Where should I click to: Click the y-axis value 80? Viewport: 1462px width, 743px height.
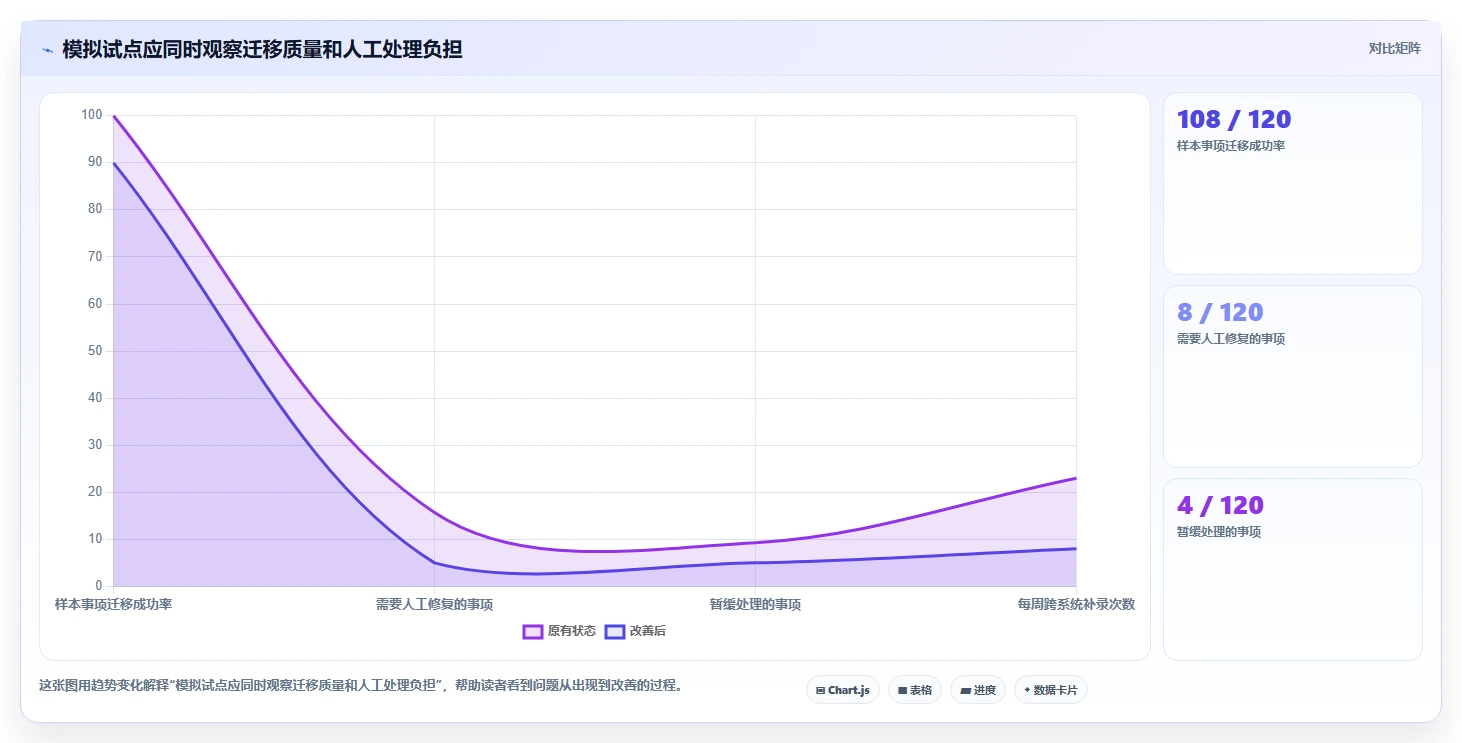tap(95, 209)
